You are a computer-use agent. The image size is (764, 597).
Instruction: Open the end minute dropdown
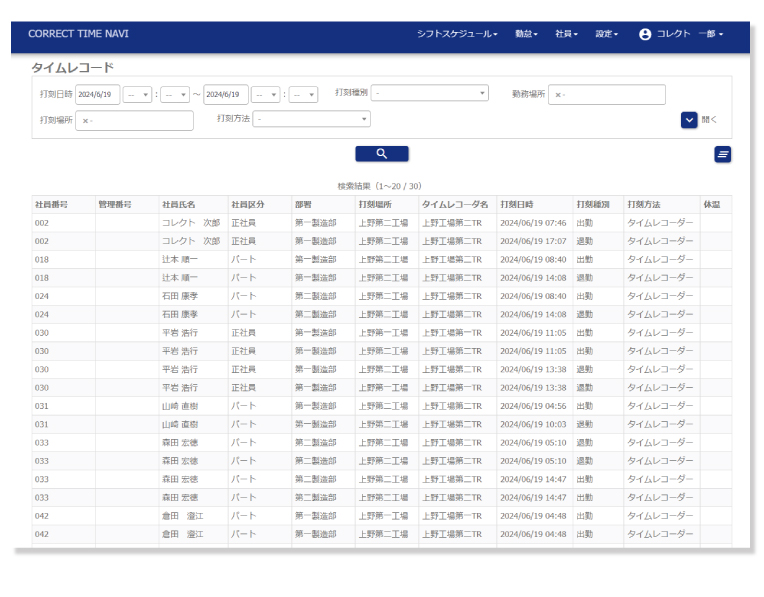pos(303,95)
